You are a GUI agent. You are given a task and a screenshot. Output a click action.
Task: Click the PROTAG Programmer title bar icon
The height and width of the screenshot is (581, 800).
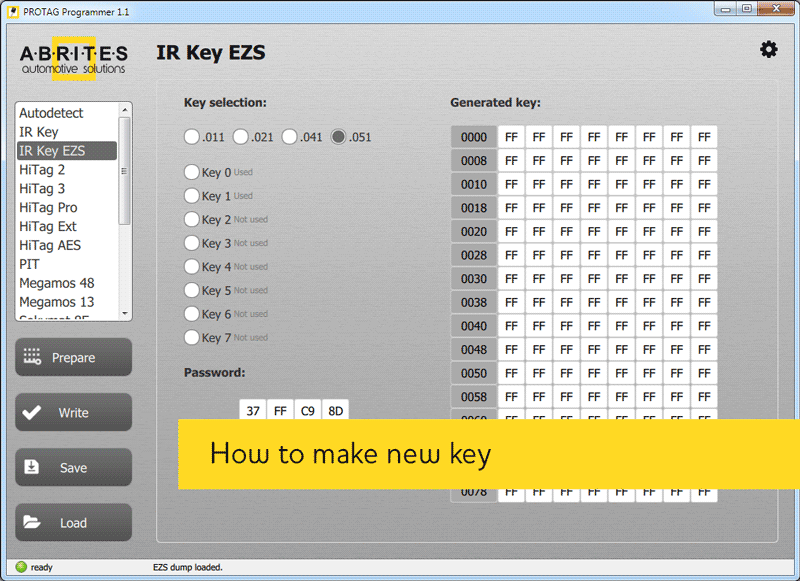pos(13,11)
